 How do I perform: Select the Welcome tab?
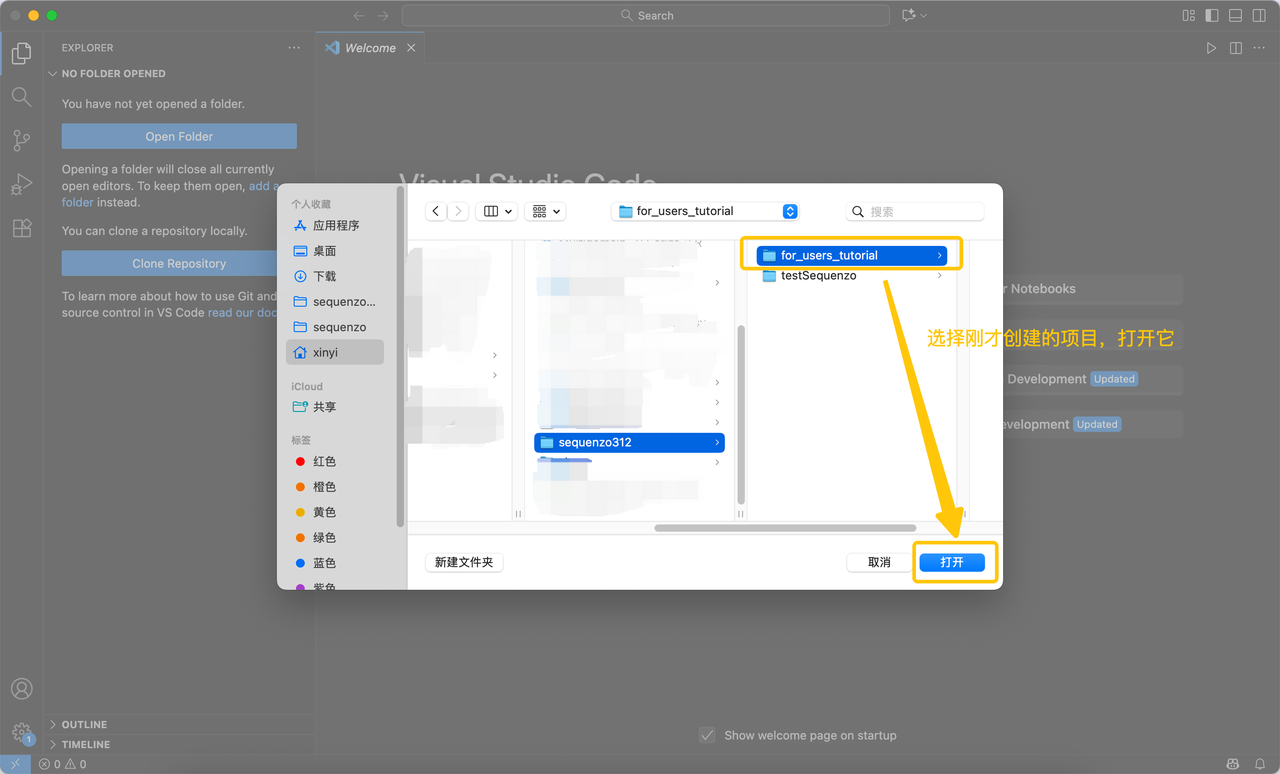click(x=370, y=48)
